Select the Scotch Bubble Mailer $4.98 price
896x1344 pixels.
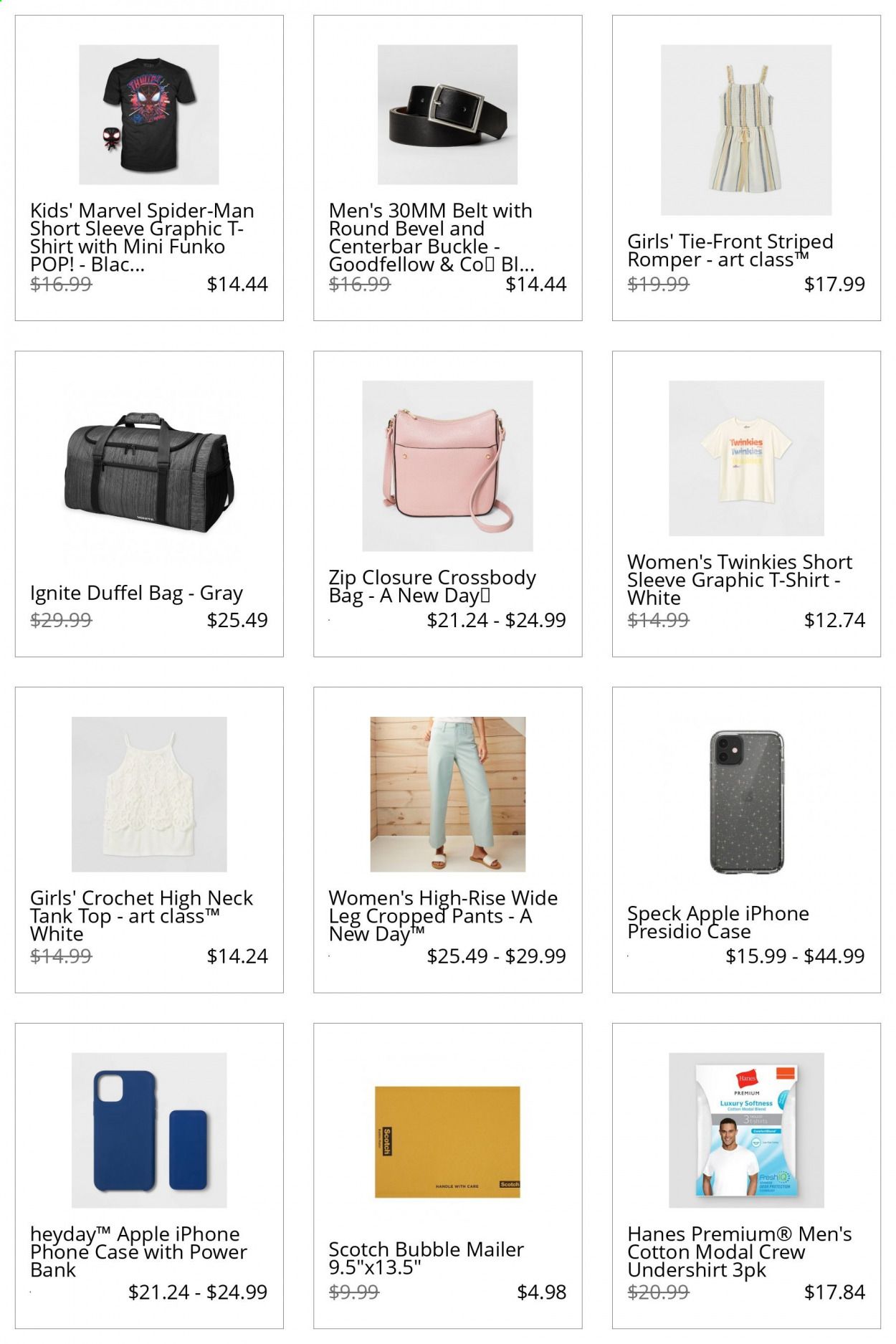(541, 1292)
